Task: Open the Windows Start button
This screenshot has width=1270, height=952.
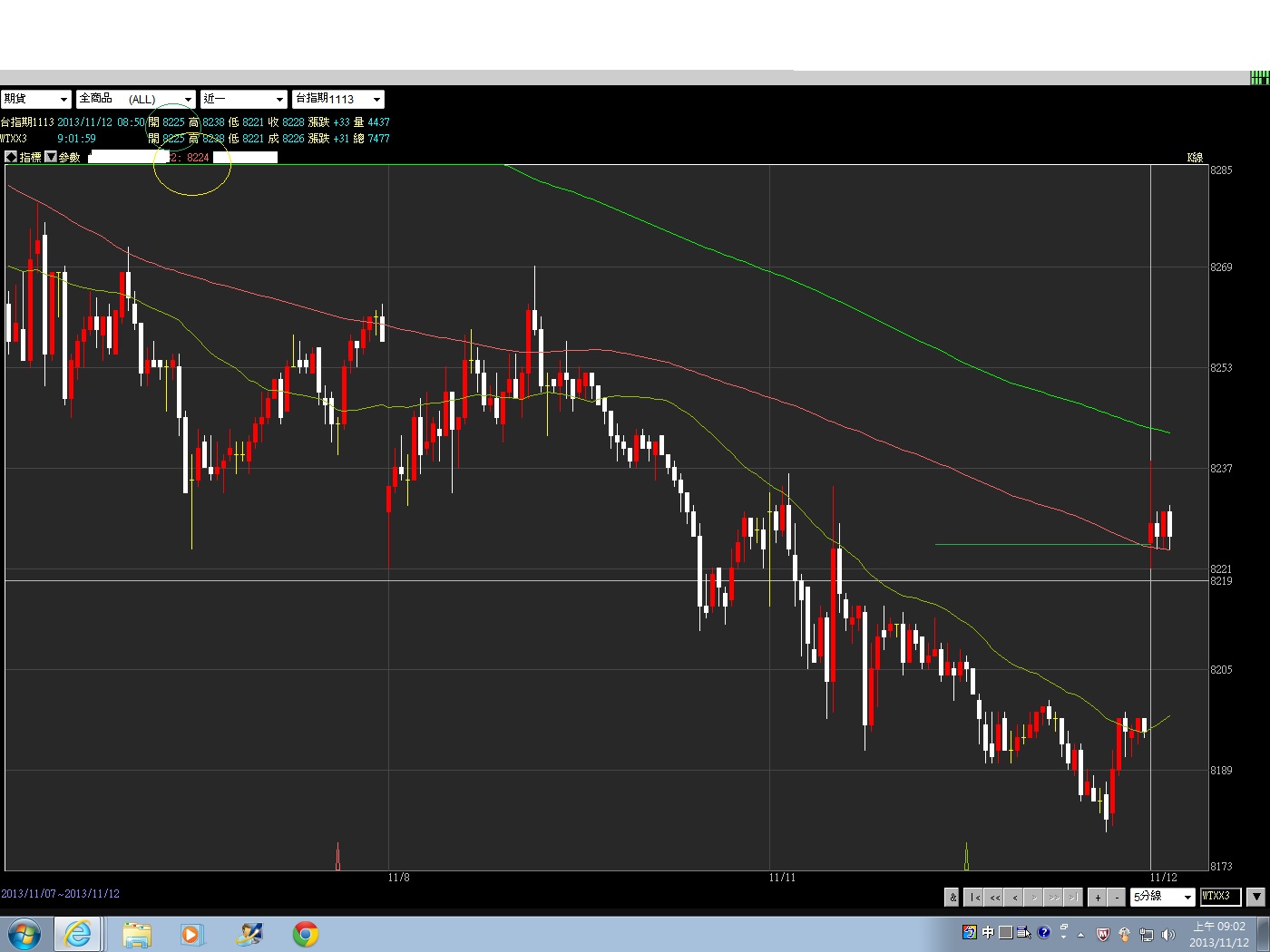Action: (24, 934)
